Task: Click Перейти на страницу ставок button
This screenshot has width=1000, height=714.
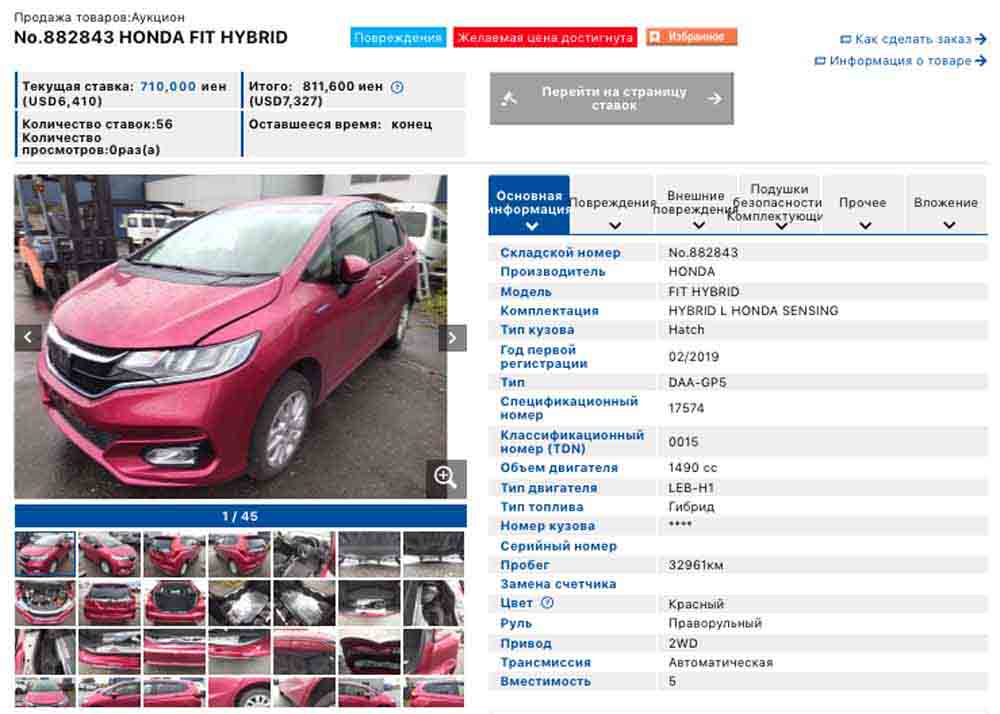Action: point(612,98)
